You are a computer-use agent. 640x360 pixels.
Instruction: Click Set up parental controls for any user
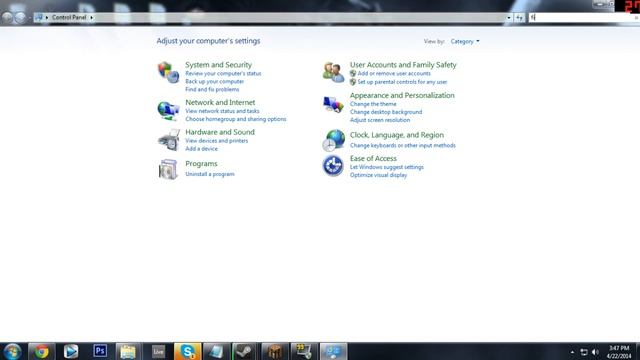[x=402, y=82]
